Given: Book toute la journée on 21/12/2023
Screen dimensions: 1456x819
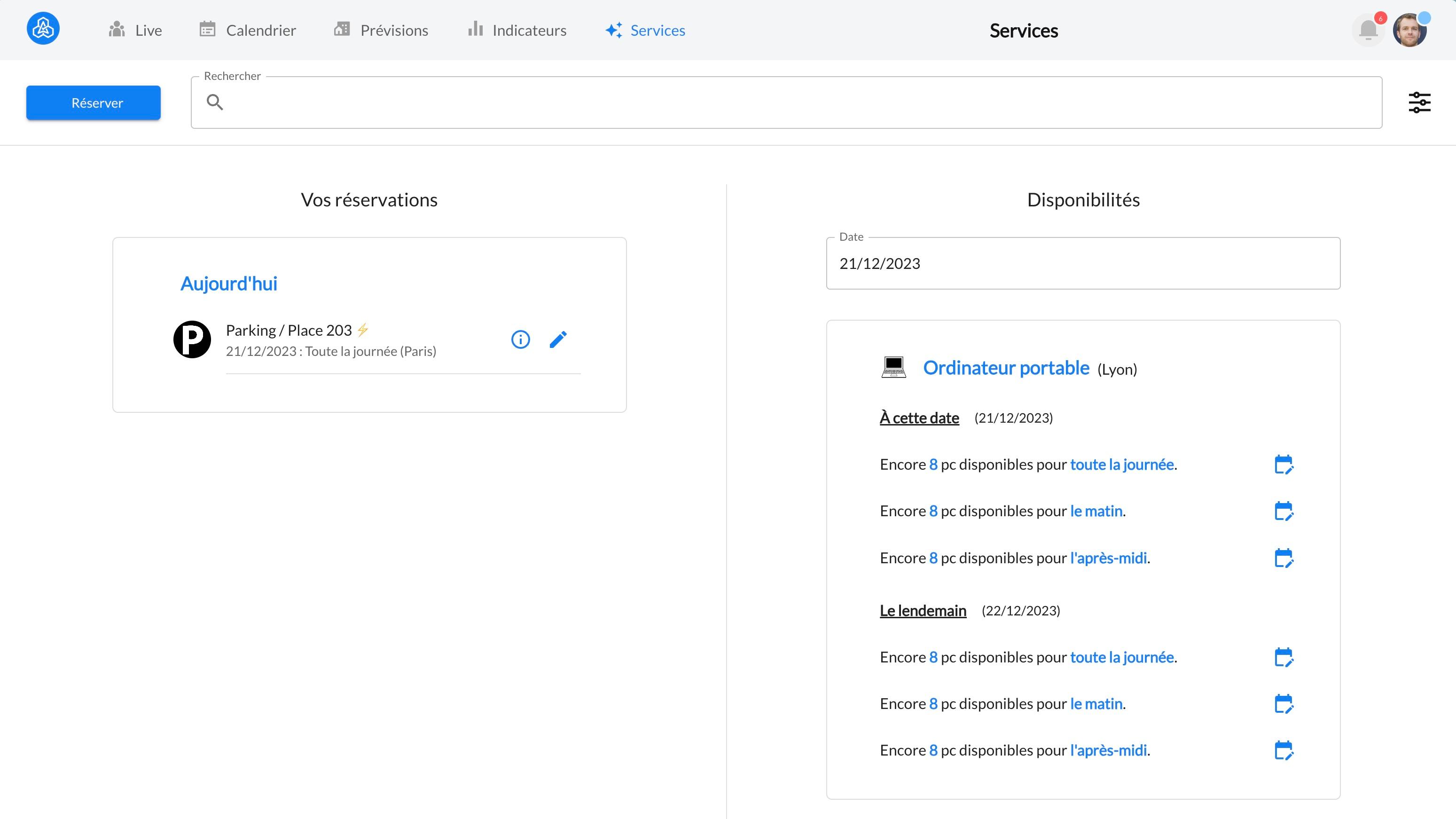Looking at the screenshot, I should coord(1284,465).
